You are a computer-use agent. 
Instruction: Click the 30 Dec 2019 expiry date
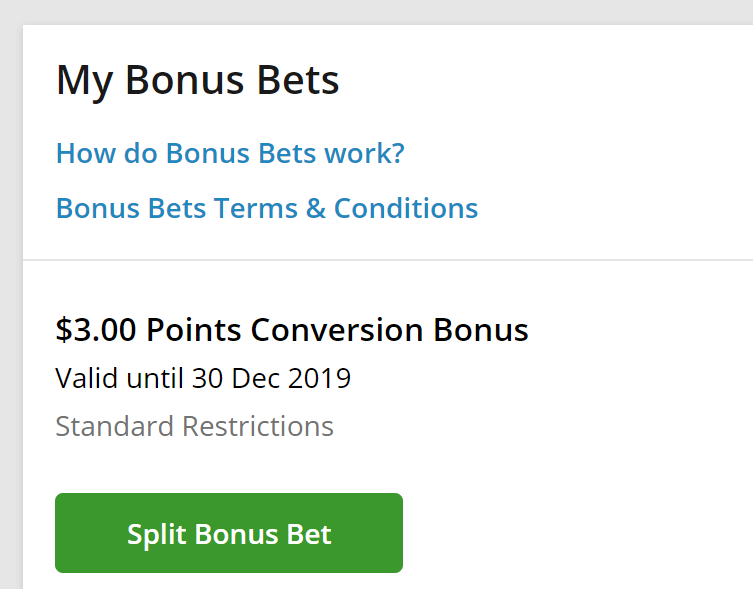[271, 378]
